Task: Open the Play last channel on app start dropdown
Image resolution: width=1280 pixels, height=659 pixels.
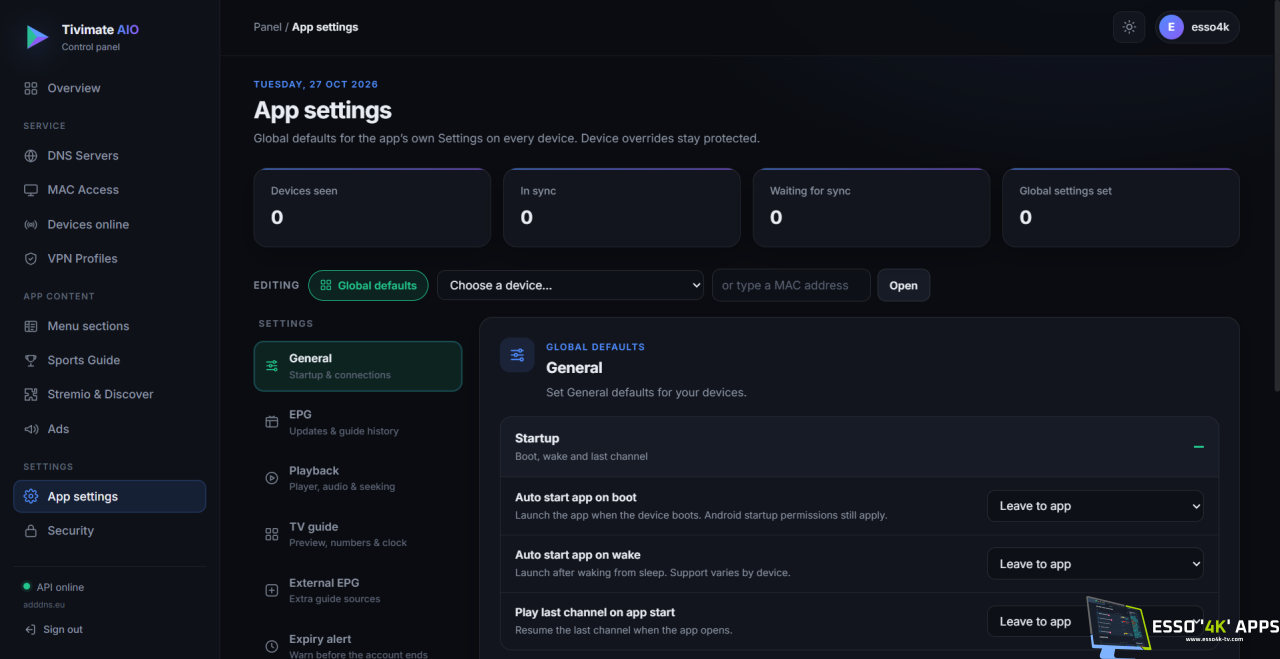Action: tap(1095, 621)
